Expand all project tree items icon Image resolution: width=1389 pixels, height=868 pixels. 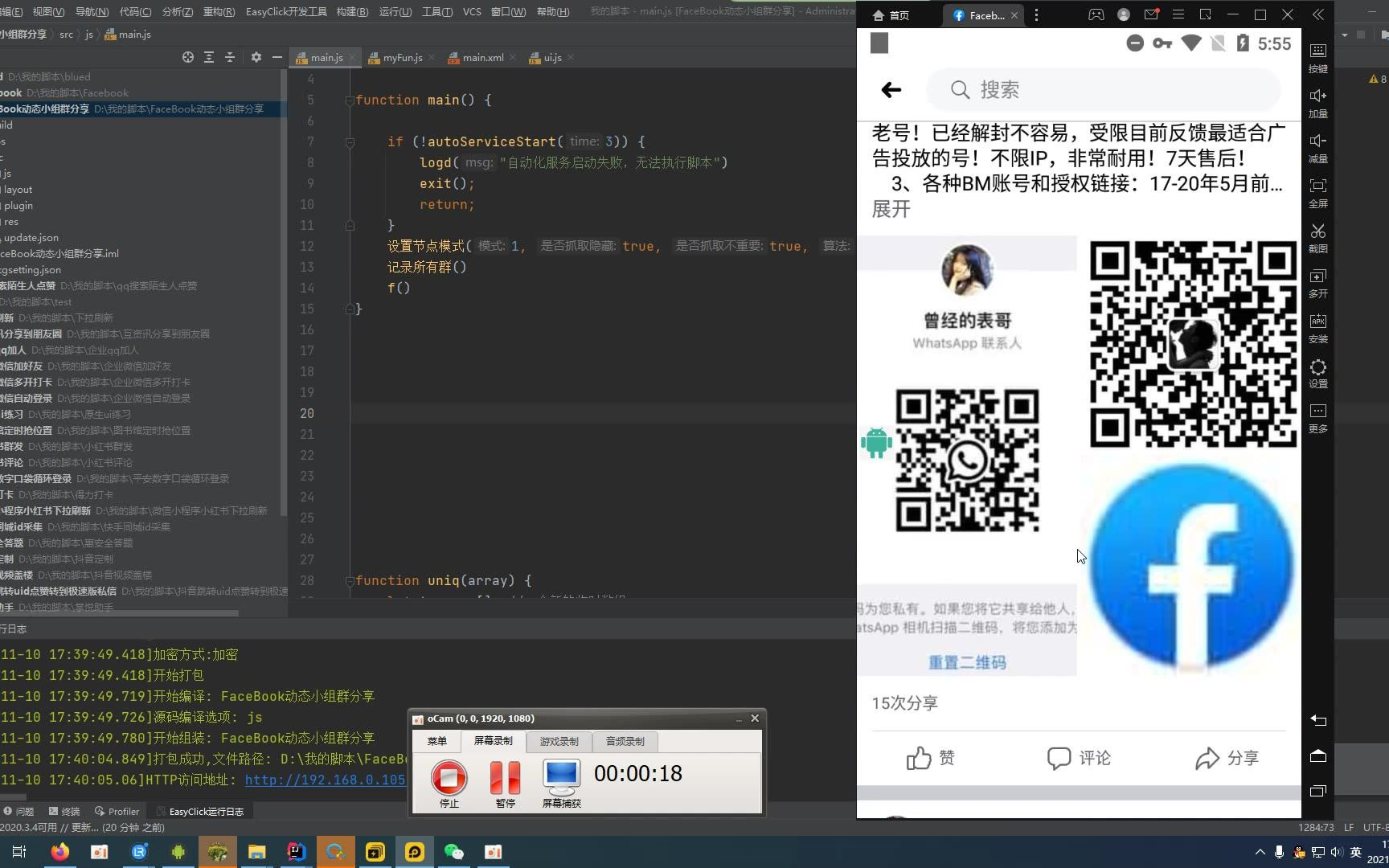[x=209, y=57]
